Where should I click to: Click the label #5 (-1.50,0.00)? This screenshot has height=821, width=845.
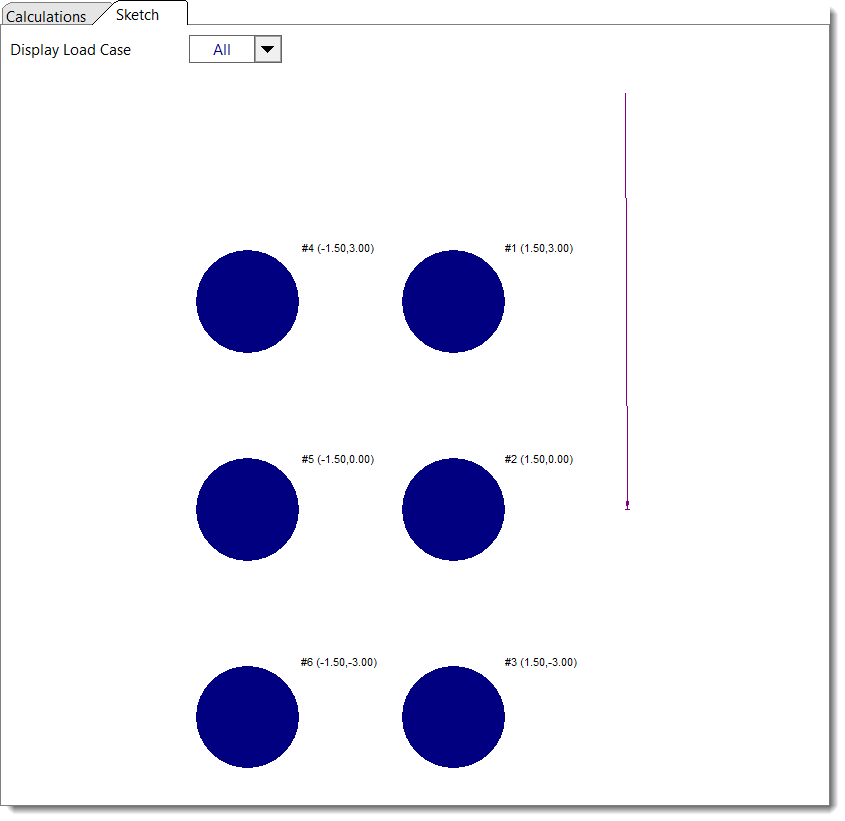tap(338, 459)
